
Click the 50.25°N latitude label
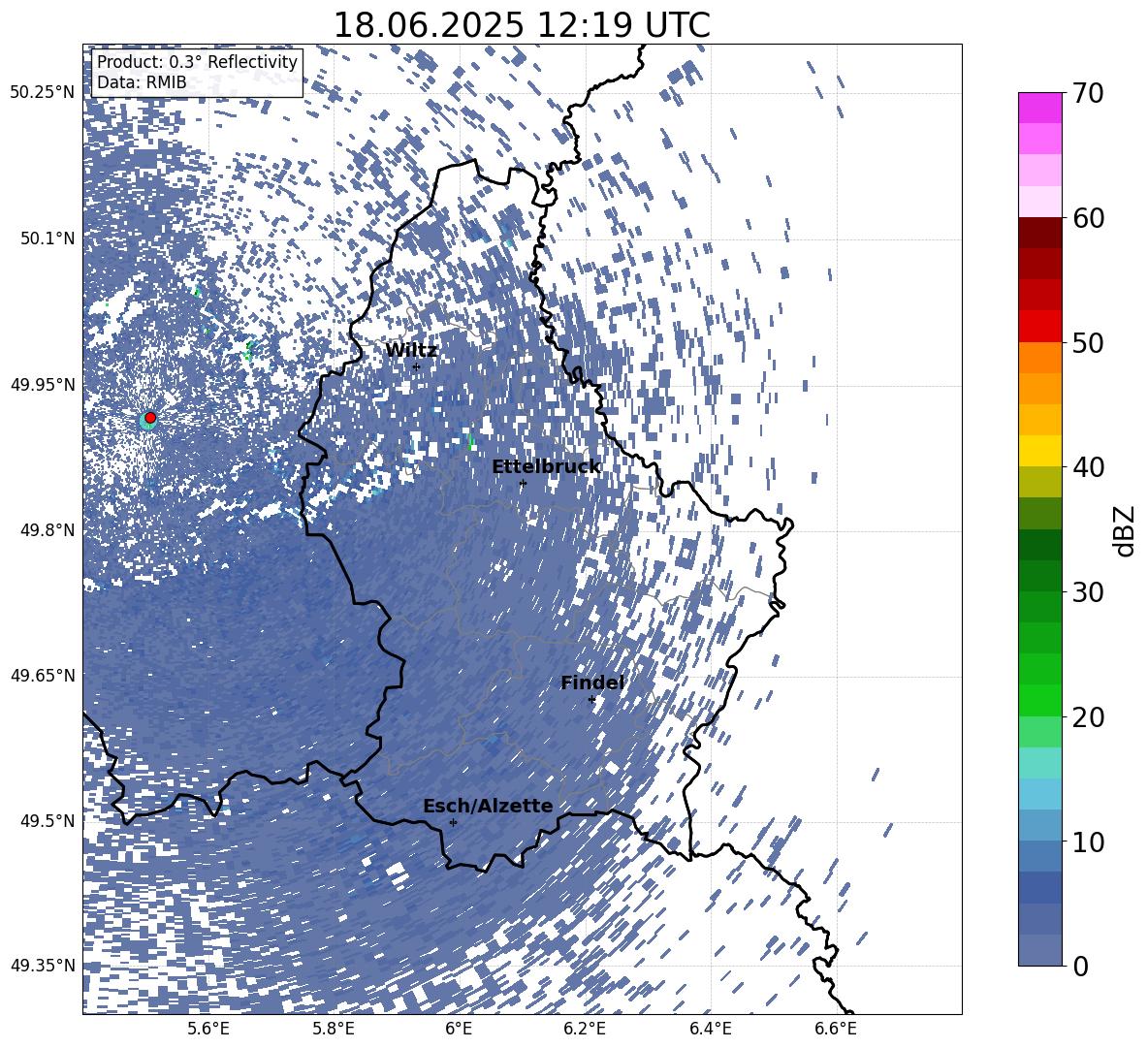point(43,92)
